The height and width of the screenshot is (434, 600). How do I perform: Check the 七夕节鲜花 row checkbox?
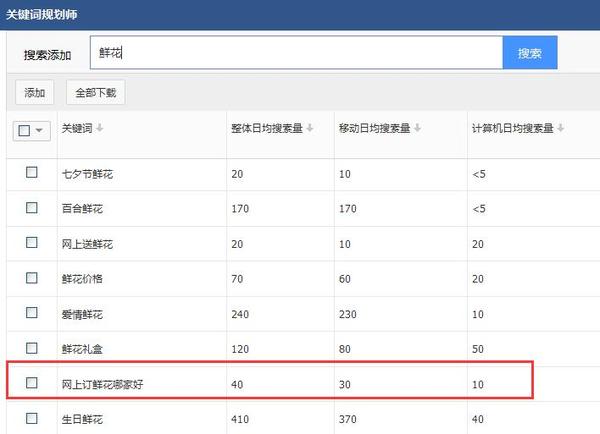(32, 172)
